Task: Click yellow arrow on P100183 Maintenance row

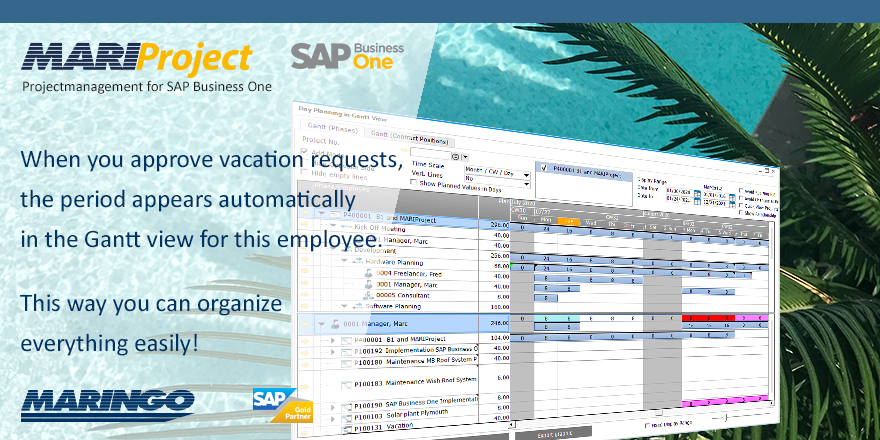Action: [x=304, y=386]
